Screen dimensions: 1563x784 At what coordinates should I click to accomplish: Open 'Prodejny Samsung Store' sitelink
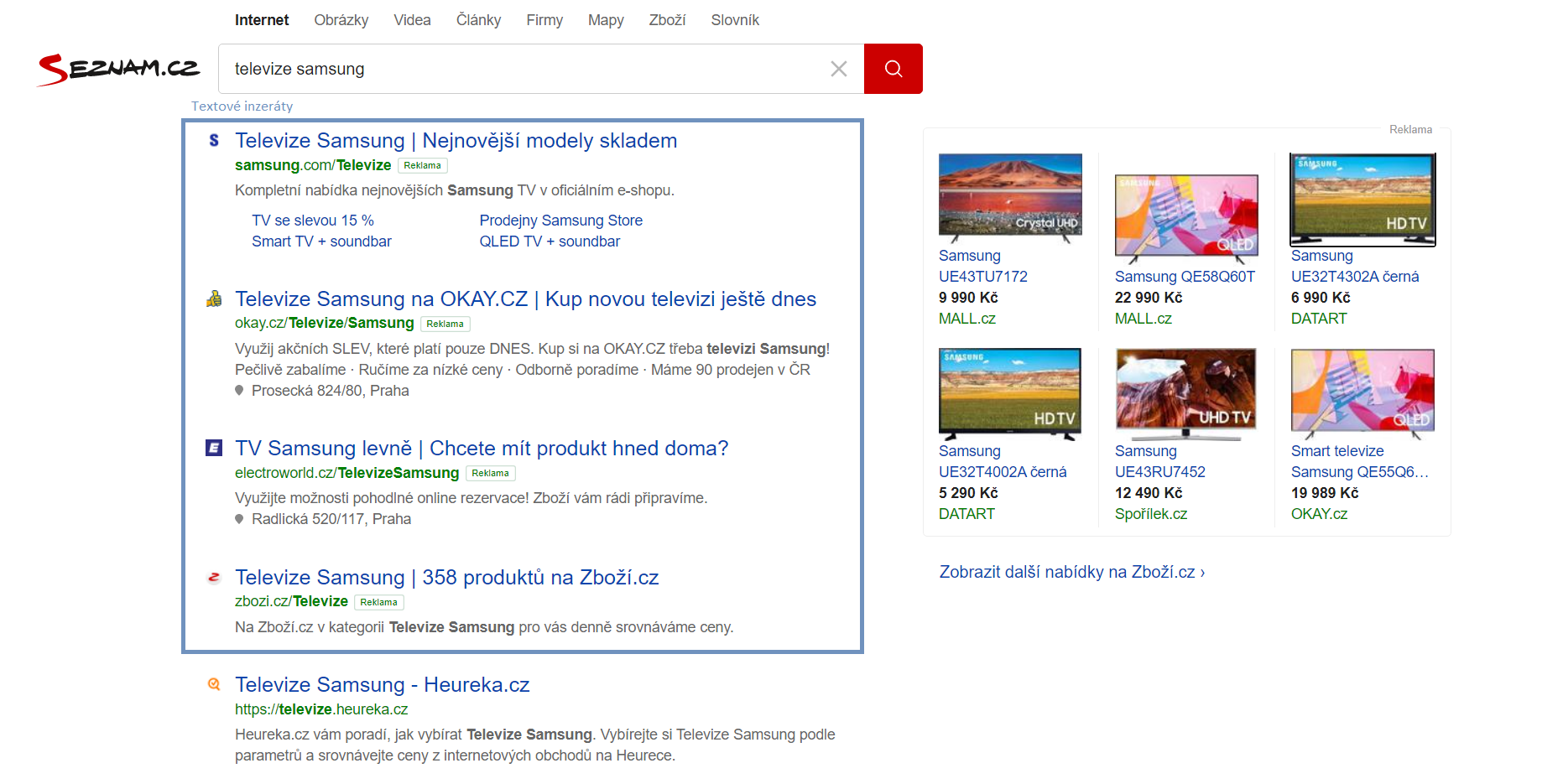click(560, 221)
